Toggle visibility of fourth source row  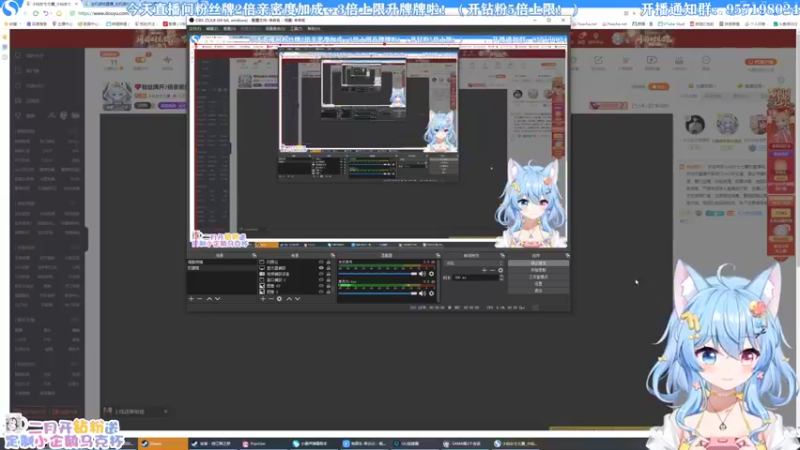(321, 280)
